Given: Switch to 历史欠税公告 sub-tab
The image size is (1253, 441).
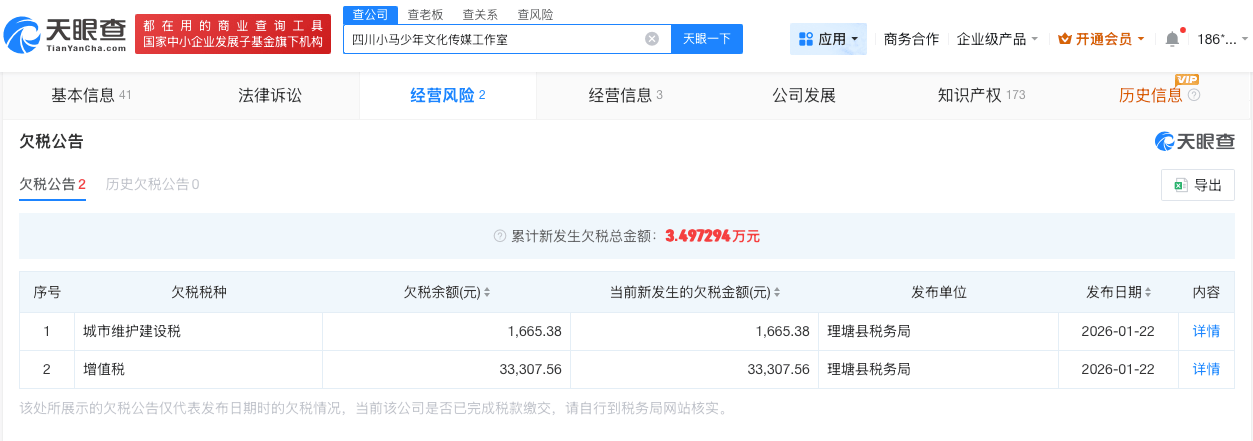Looking at the screenshot, I should 152,184.
